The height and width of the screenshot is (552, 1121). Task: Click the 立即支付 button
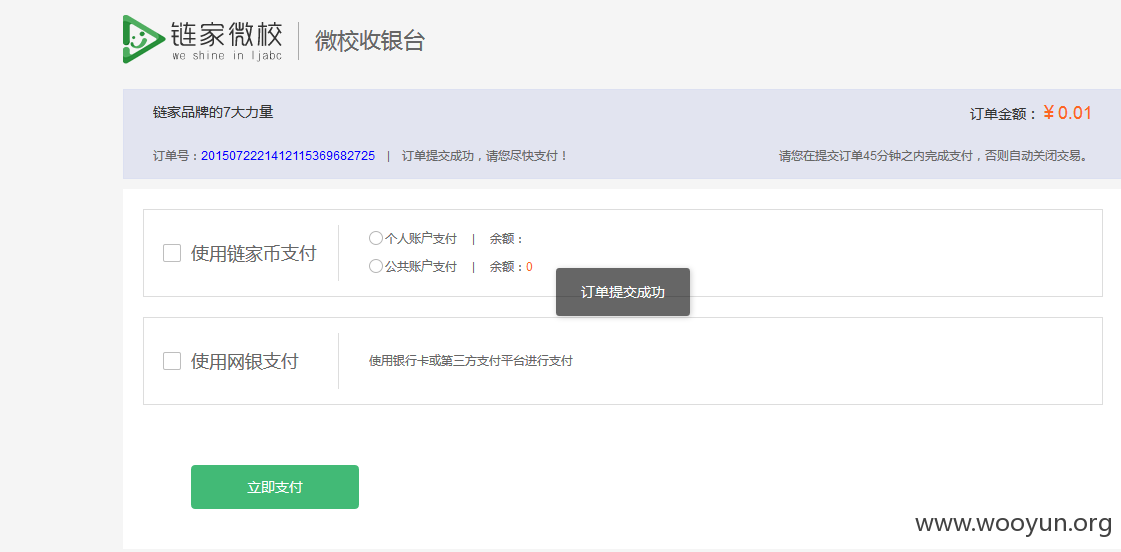[x=275, y=487]
